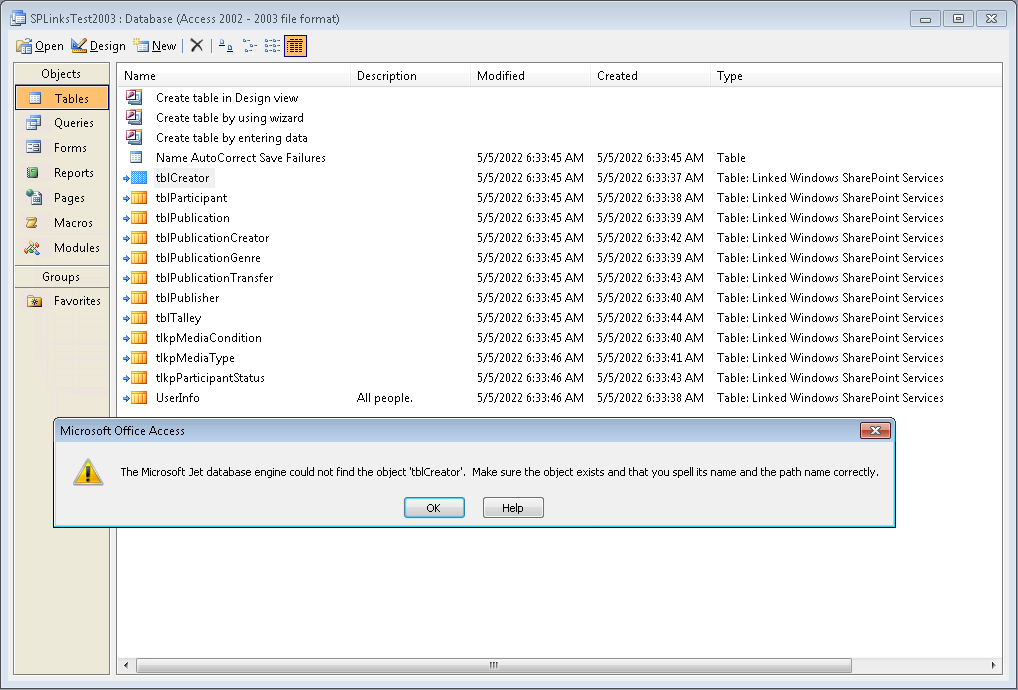Screen dimensions: 1018x690
Task: Select the tblTalley table name
Action: click(179, 318)
